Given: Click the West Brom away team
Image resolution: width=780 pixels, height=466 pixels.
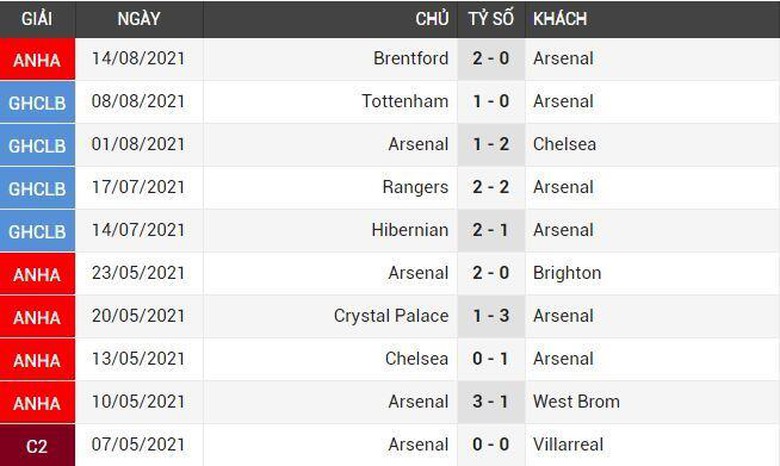Looking at the screenshot, I should pos(576,402).
